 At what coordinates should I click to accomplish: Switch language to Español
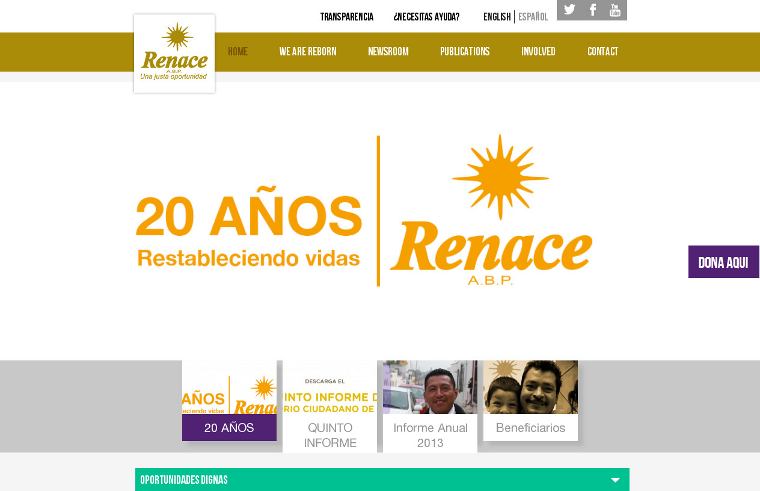pos(533,17)
